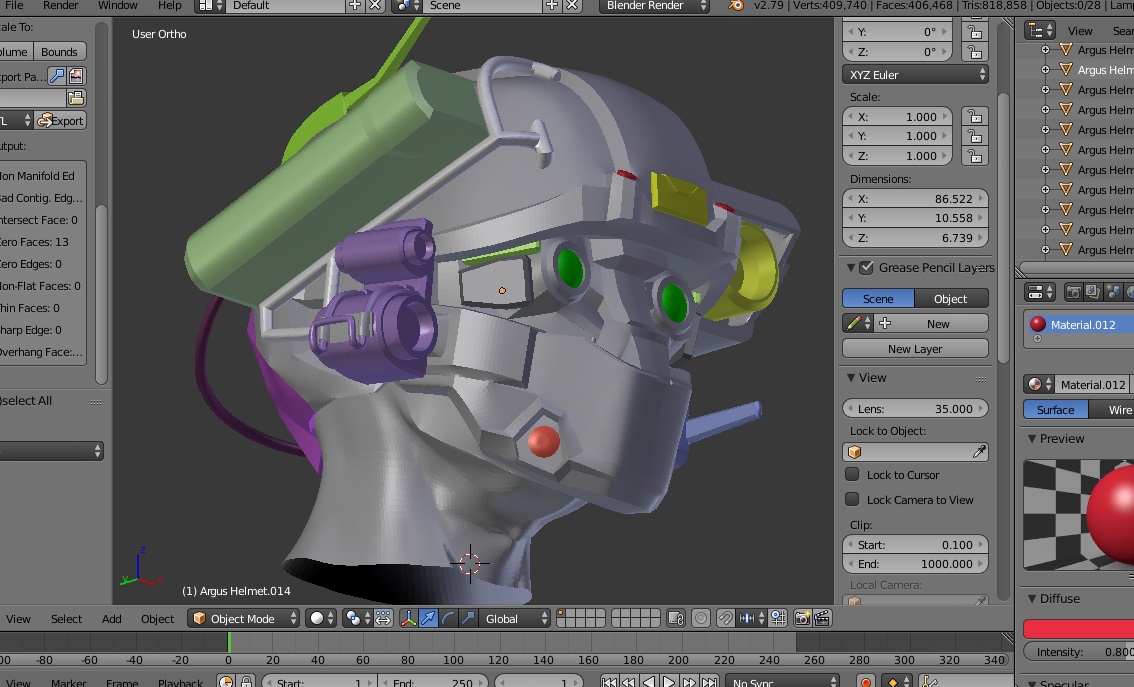Toggle the Scale X lock icon
Viewport: 1134px width, 687px height.
tap(973, 116)
